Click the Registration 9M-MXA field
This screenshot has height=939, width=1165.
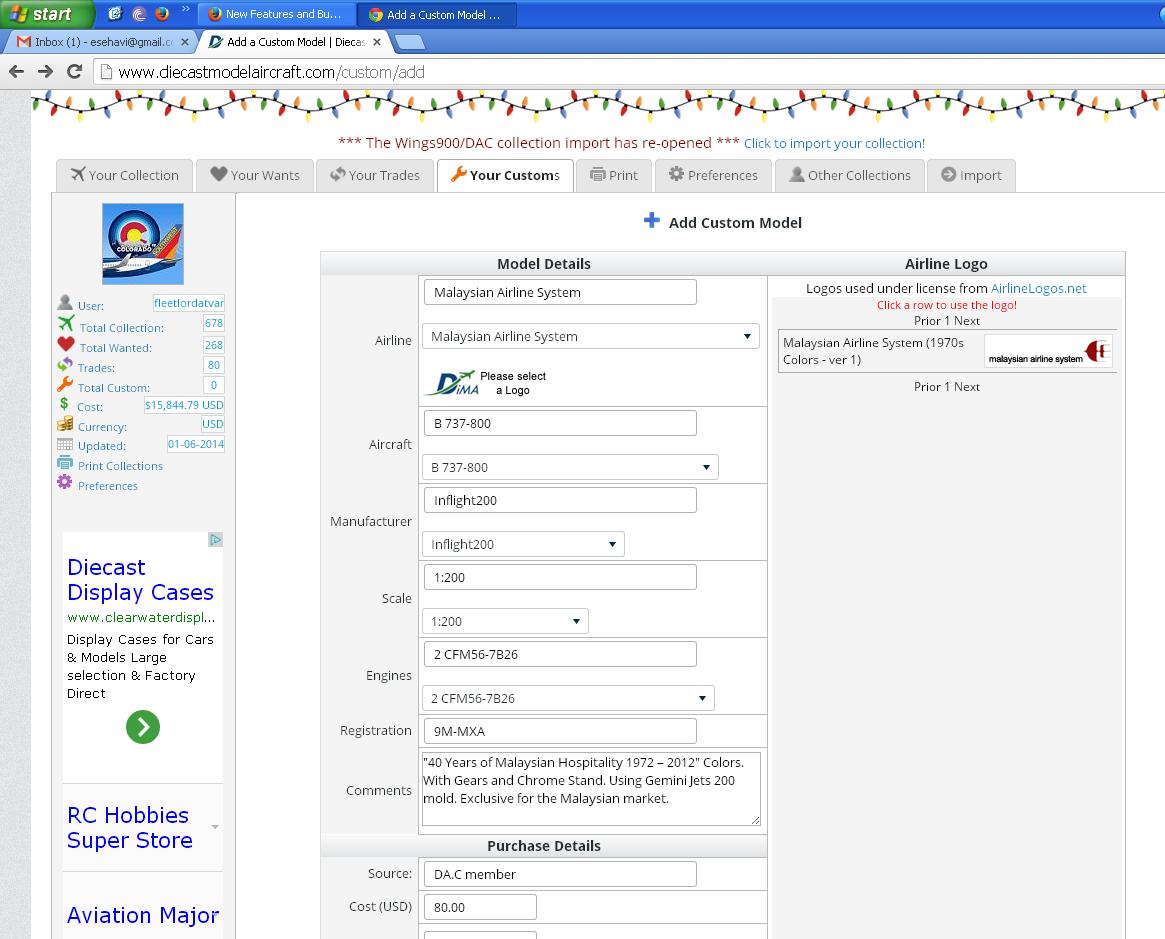tap(560, 731)
